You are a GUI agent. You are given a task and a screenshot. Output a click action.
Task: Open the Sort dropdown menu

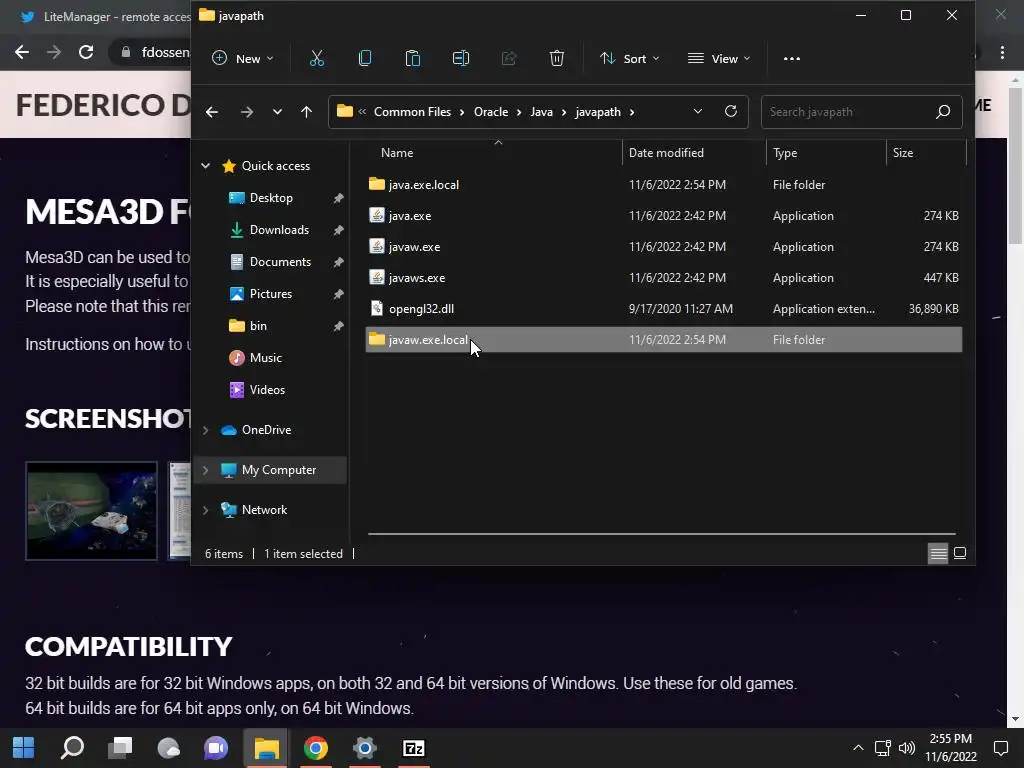pos(630,59)
